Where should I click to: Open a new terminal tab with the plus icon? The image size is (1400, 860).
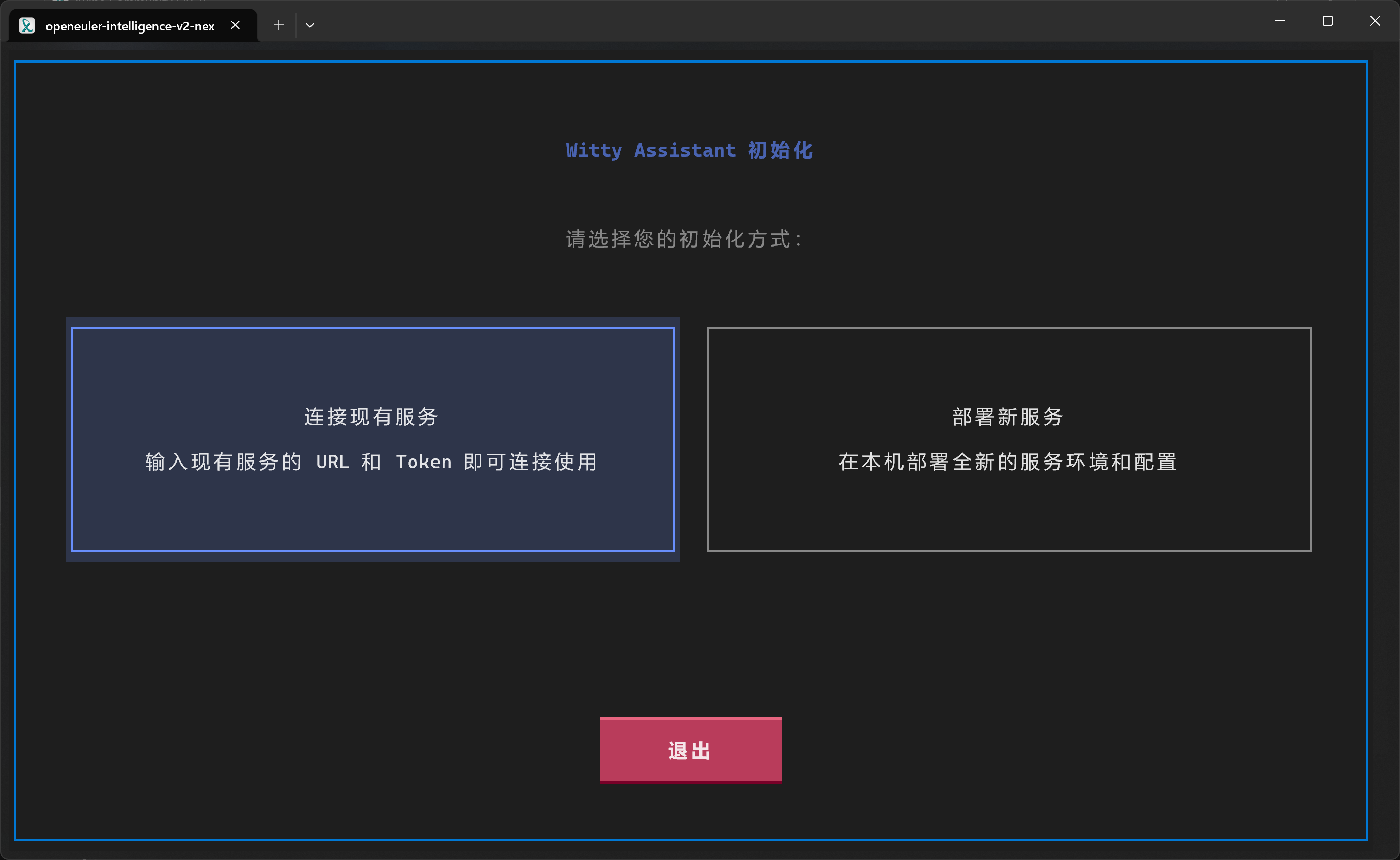pos(278,25)
